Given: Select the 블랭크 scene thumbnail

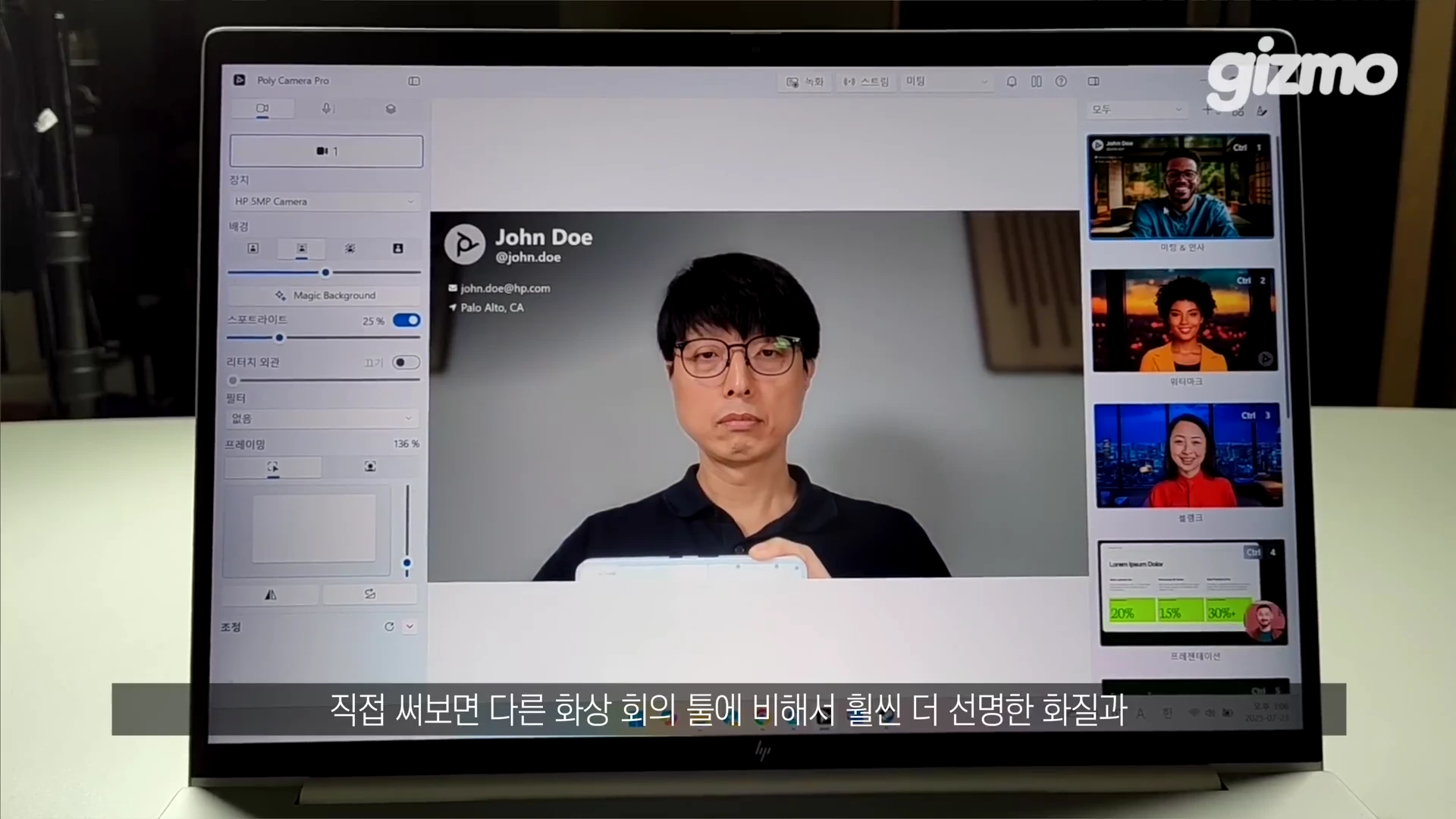Looking at the screenshot, I should 1188,455.
